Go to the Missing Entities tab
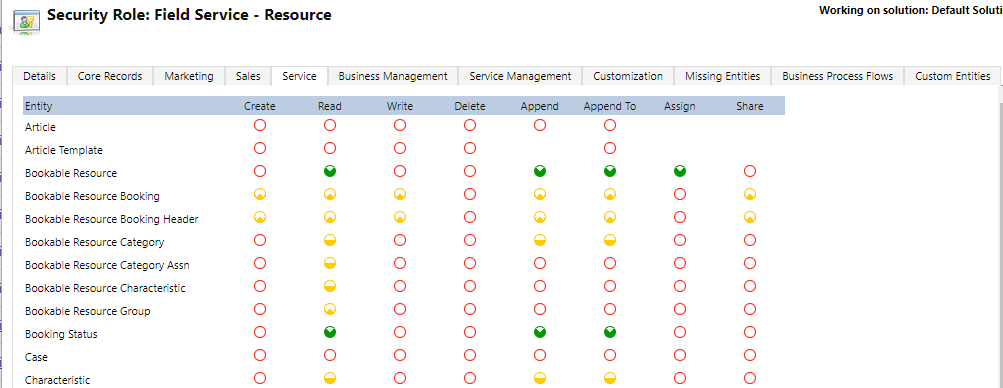The height and width of the screenshot is (388, 1003). (722, 76)
